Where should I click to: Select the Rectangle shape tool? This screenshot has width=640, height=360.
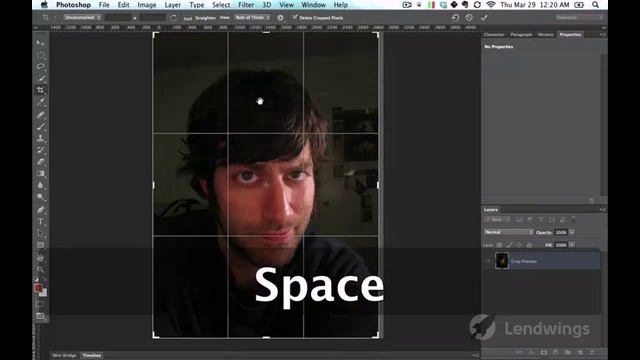(40, 245)
